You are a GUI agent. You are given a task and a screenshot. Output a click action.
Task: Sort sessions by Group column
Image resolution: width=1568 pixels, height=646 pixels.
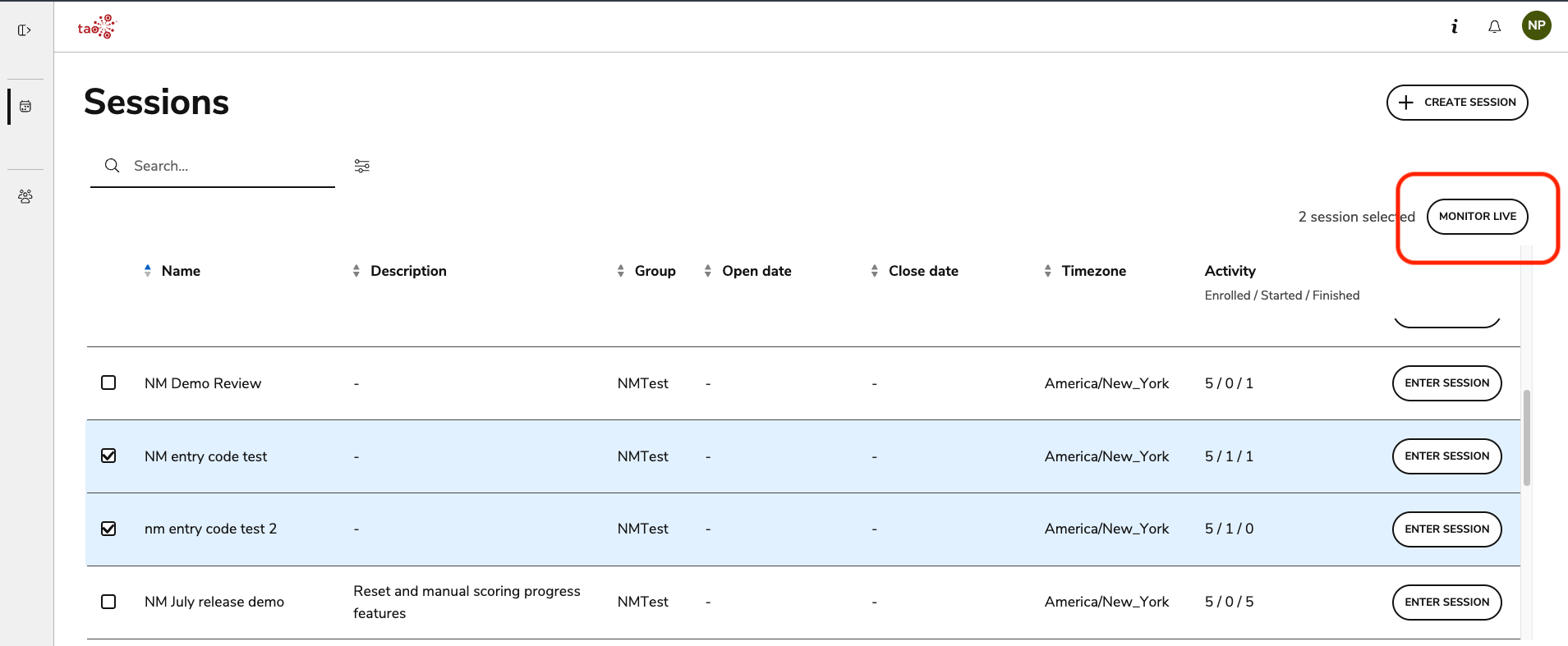pyautogui.click(x=654, y=271)
